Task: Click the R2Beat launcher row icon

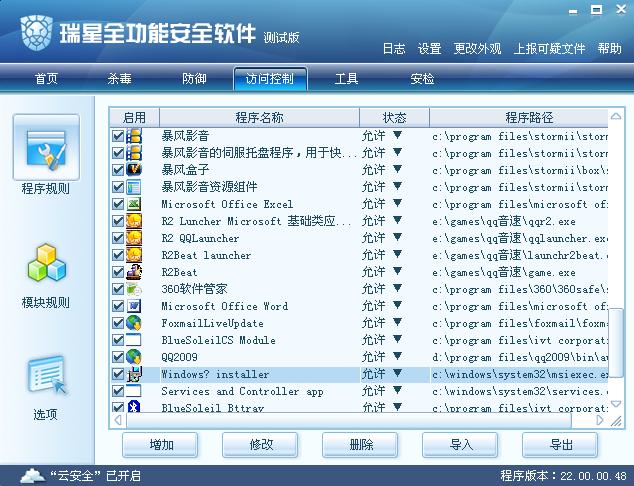Action: (134, 255)
